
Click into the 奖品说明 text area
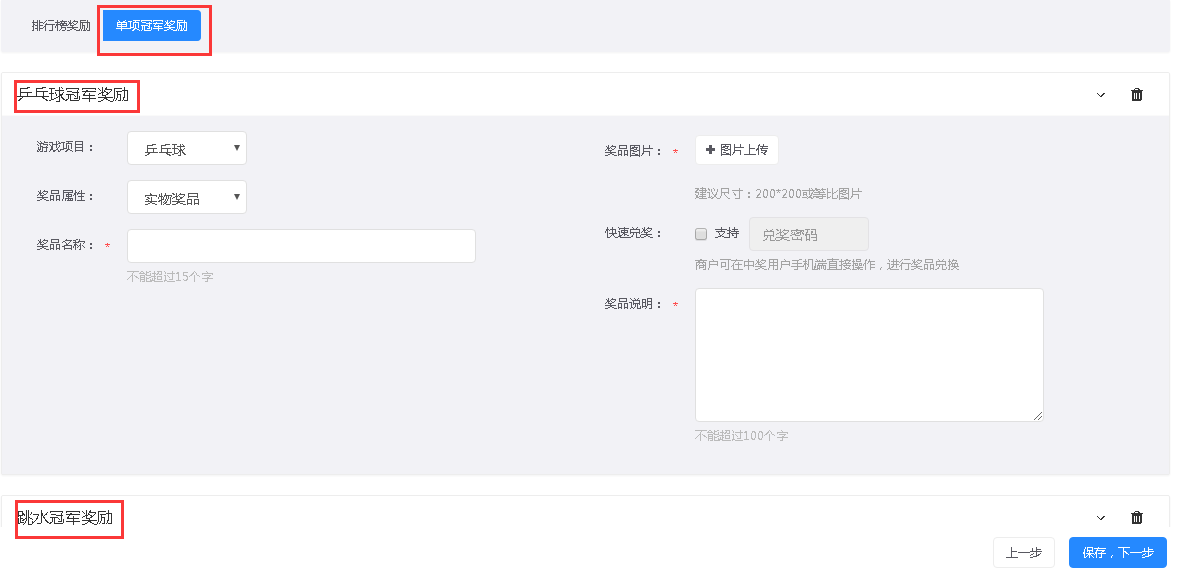click(869, 355)
